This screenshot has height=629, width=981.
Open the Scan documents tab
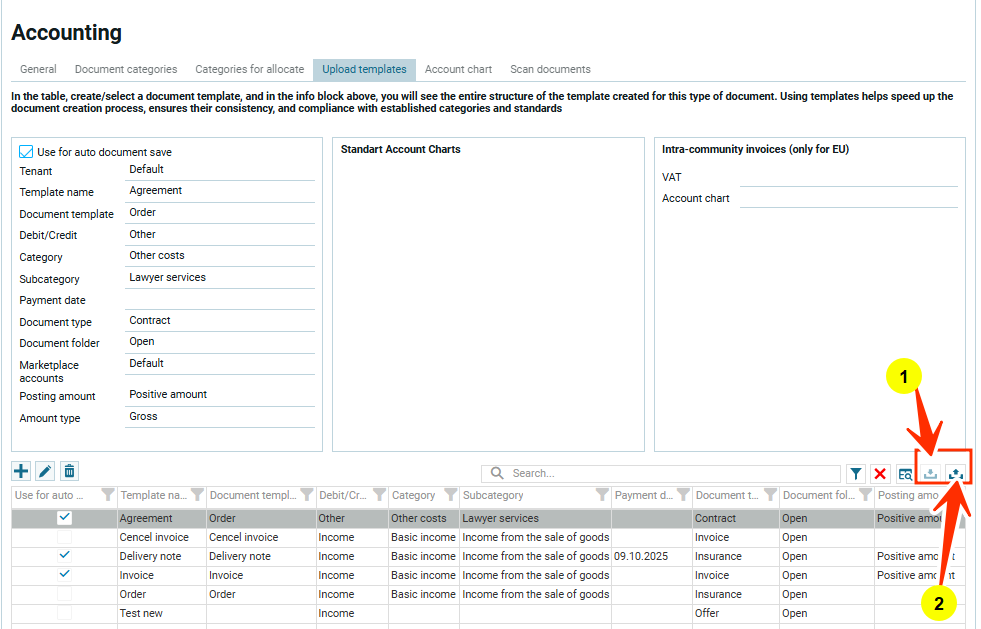(550, 70)
